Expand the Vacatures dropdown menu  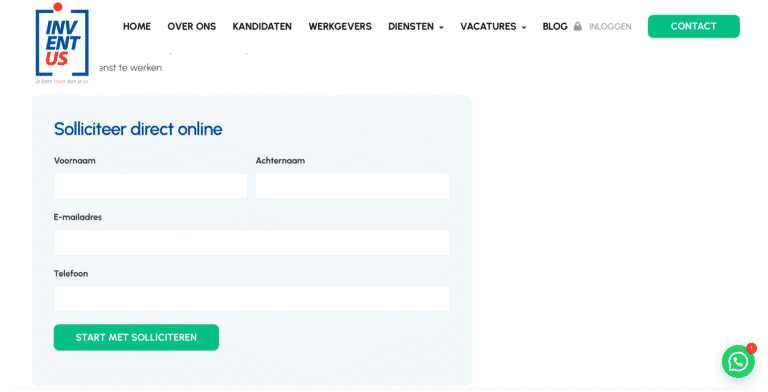click(493, 26)
